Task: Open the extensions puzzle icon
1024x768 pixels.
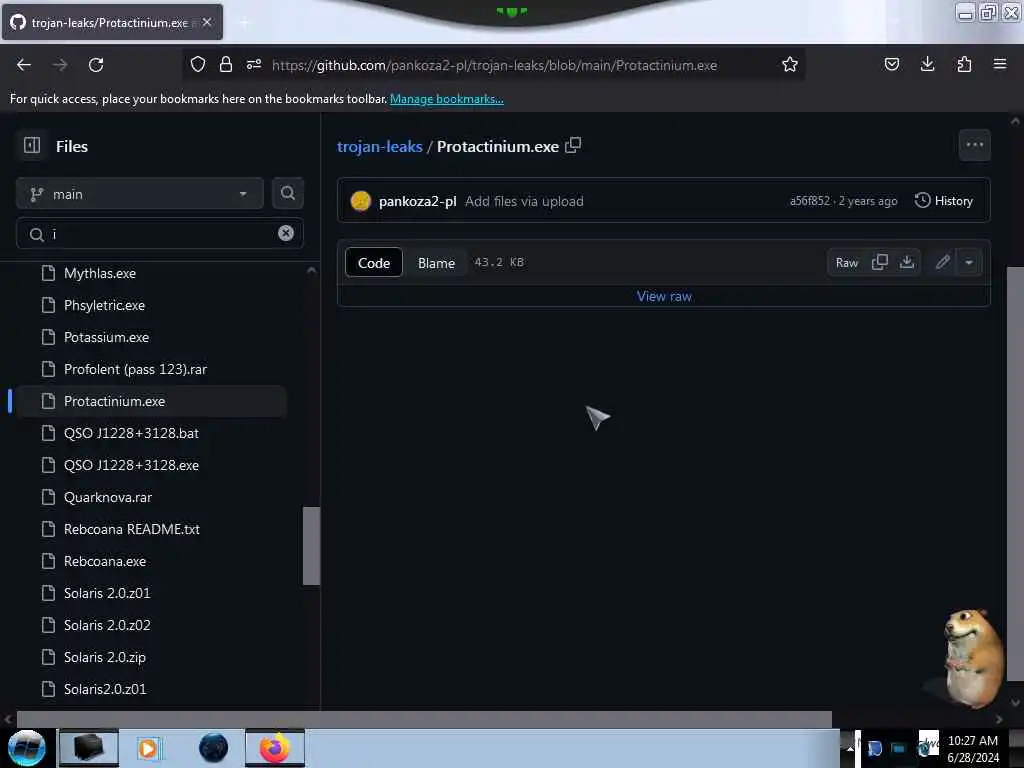Action: [964, 64]
